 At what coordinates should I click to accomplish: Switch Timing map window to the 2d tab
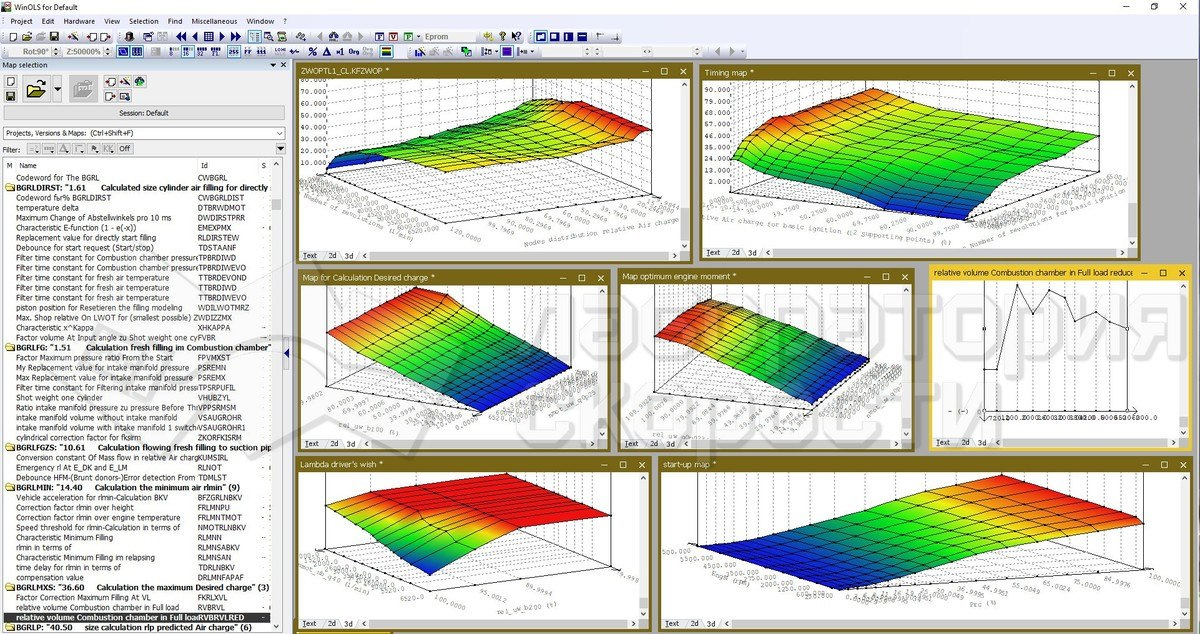click(x=736, y=253)
